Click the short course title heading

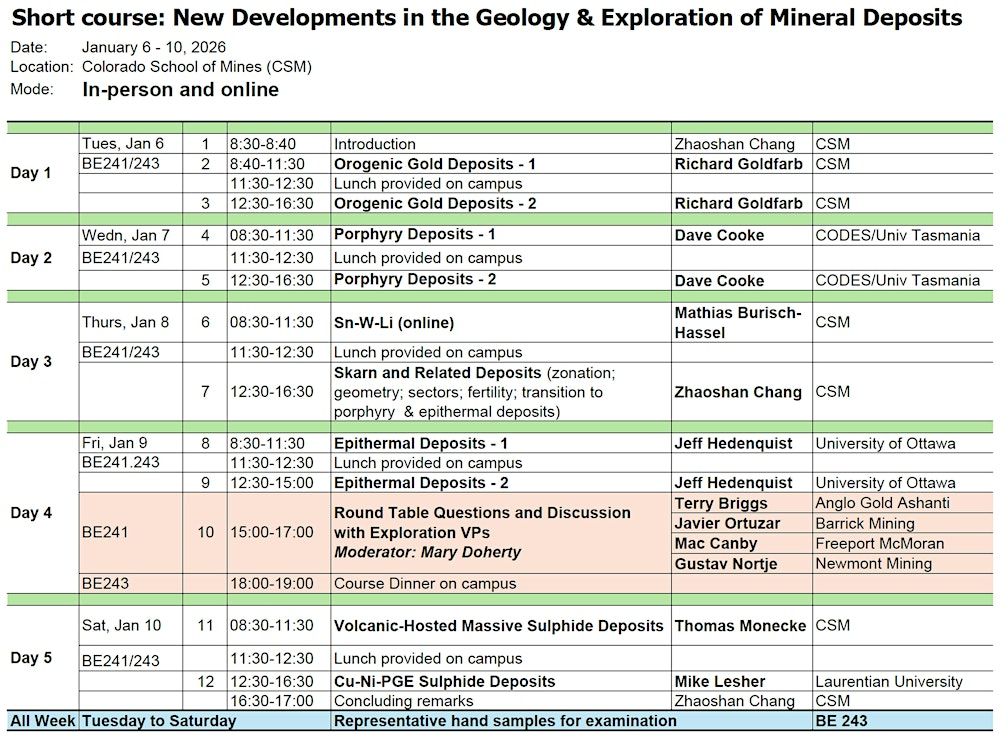point(487,18)
